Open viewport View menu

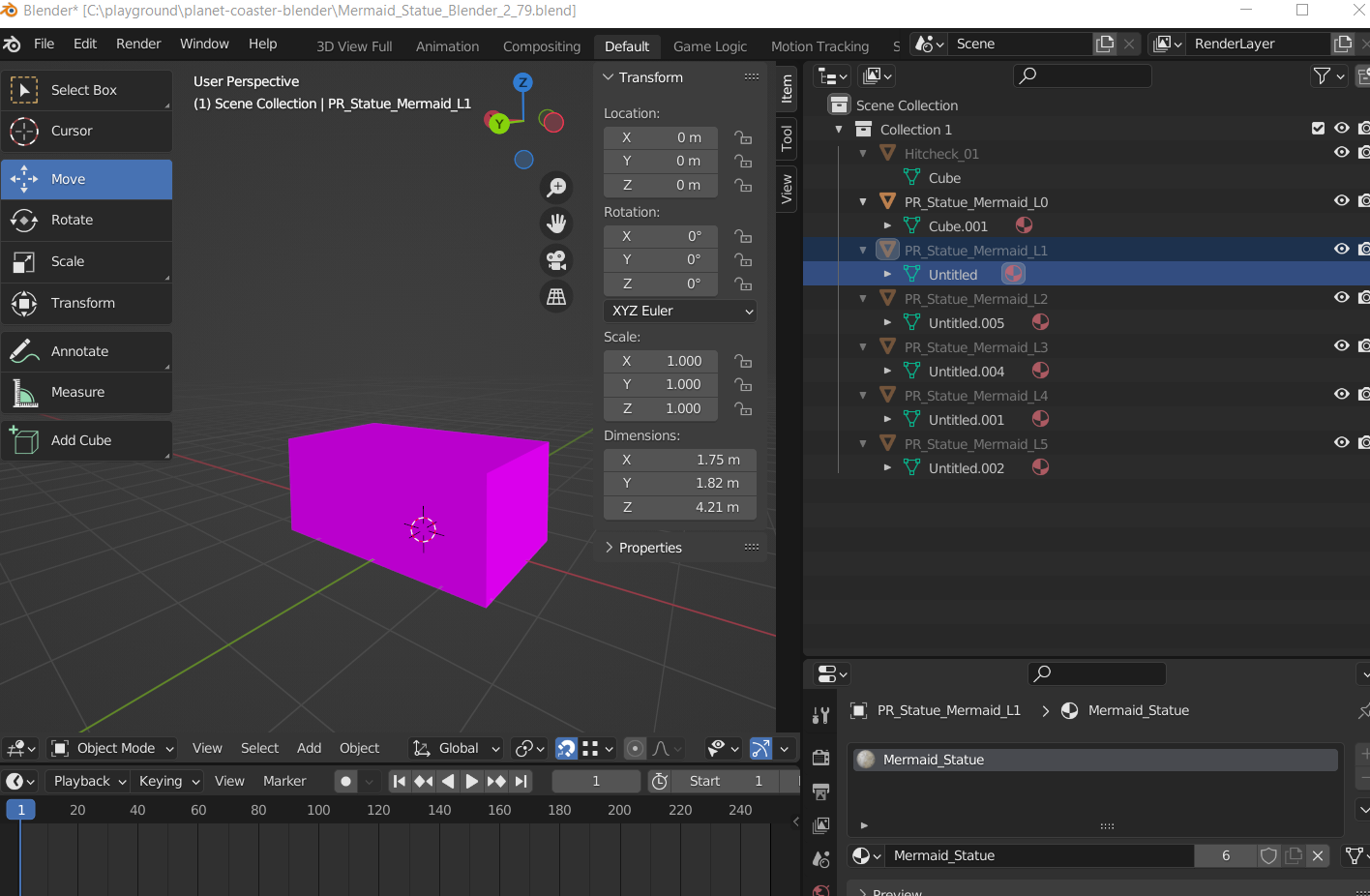click(x=207, y=748)
